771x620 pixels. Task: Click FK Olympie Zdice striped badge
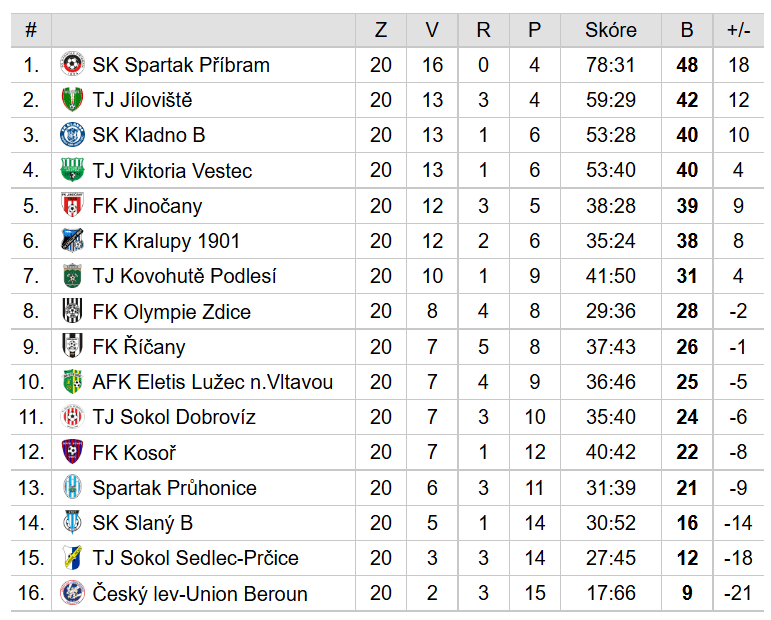click(72, 311)
